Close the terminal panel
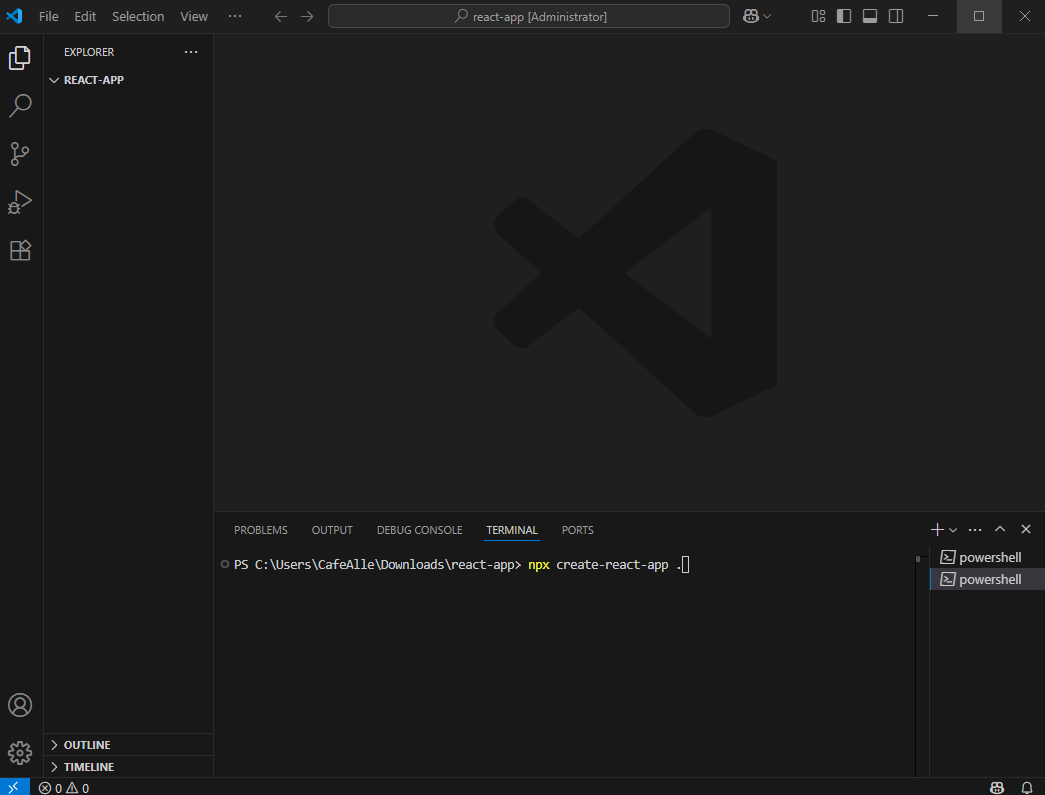1045x795 pixels. coord(1026,529)
